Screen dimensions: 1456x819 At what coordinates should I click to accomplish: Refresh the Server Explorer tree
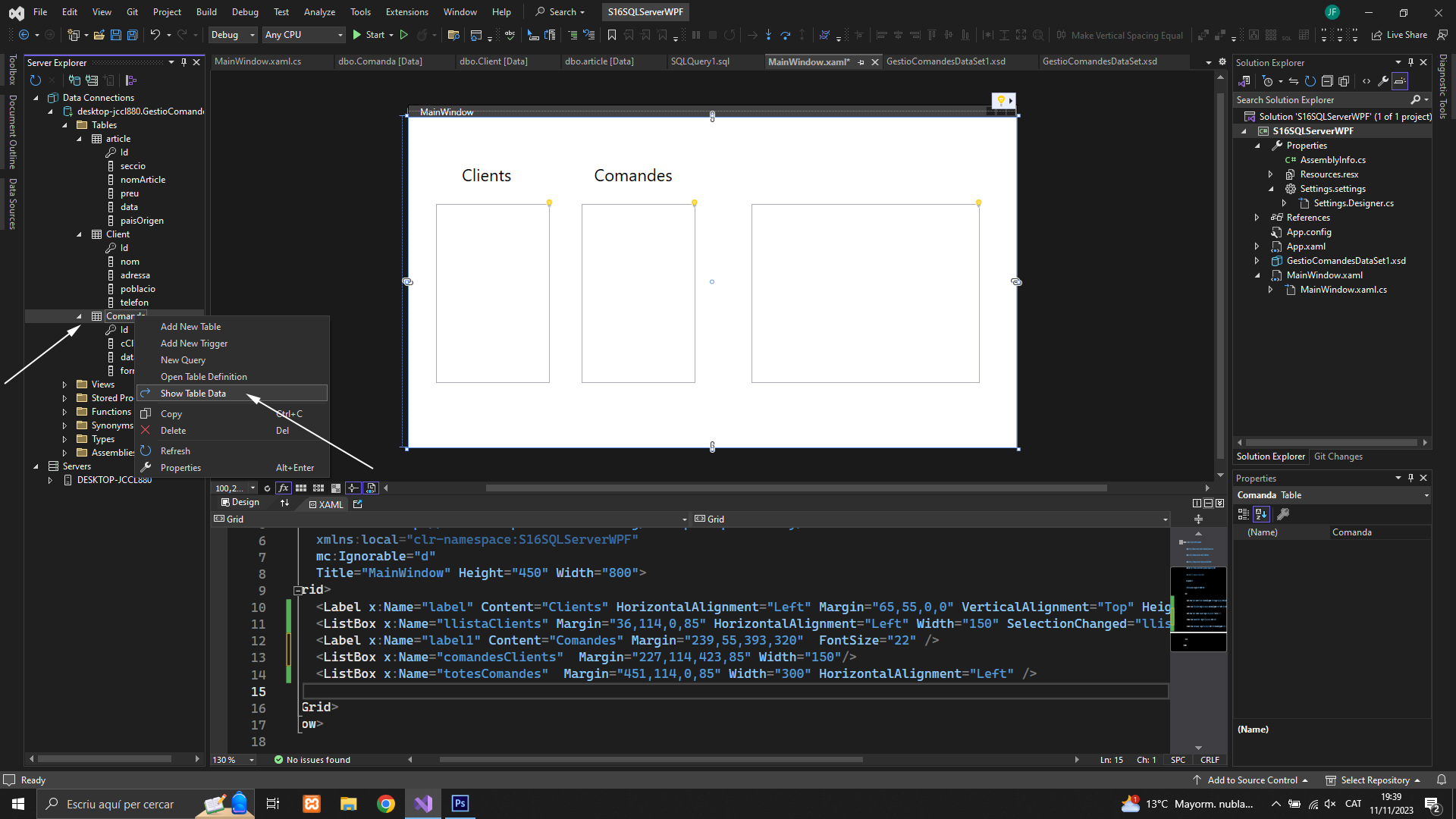pos(35,80)
